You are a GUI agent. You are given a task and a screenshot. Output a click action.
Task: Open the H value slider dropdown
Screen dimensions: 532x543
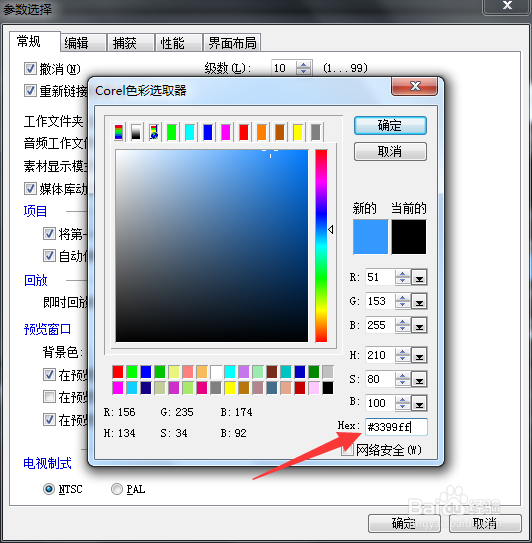click(419, 355)
